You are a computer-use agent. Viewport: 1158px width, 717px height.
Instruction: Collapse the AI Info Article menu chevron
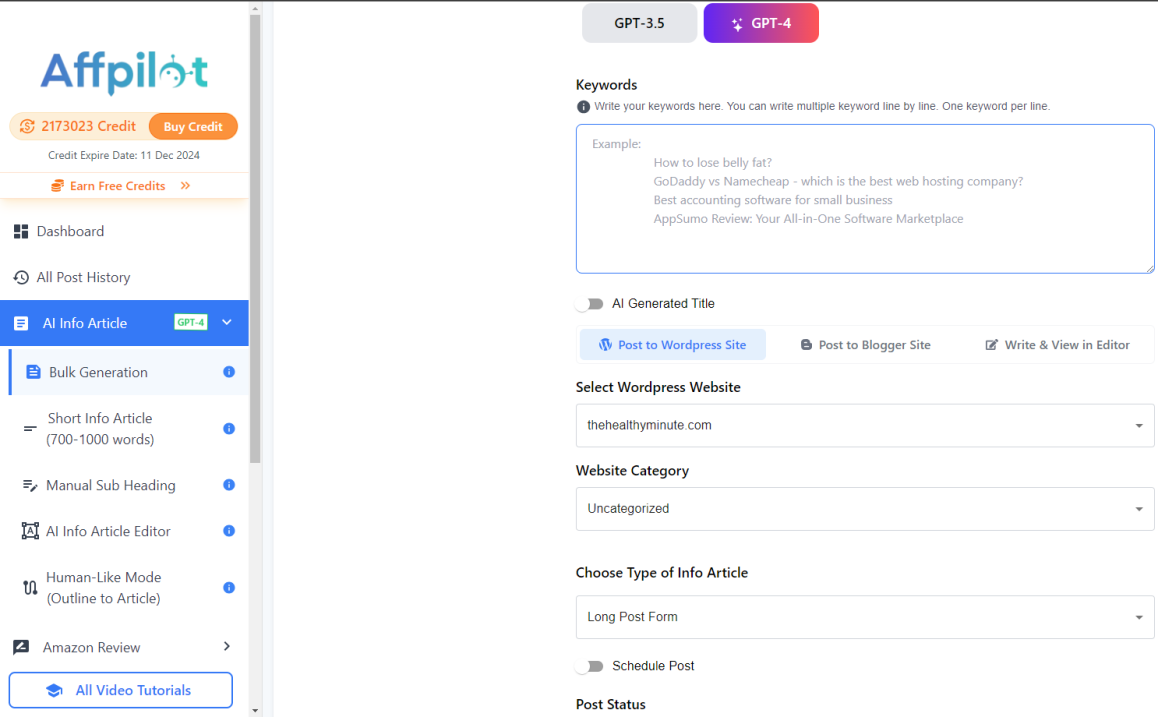(x=227, y=322)
